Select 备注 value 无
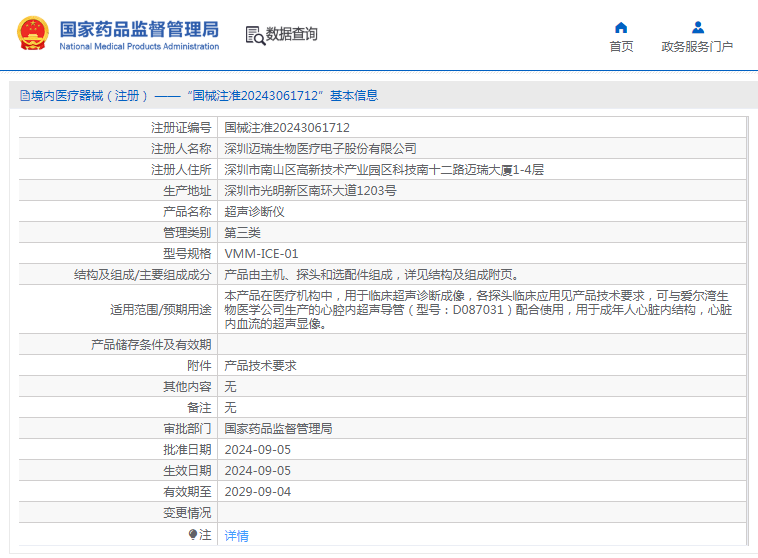Viewport: 758px width, 558px height. click(x=230, y=408)
